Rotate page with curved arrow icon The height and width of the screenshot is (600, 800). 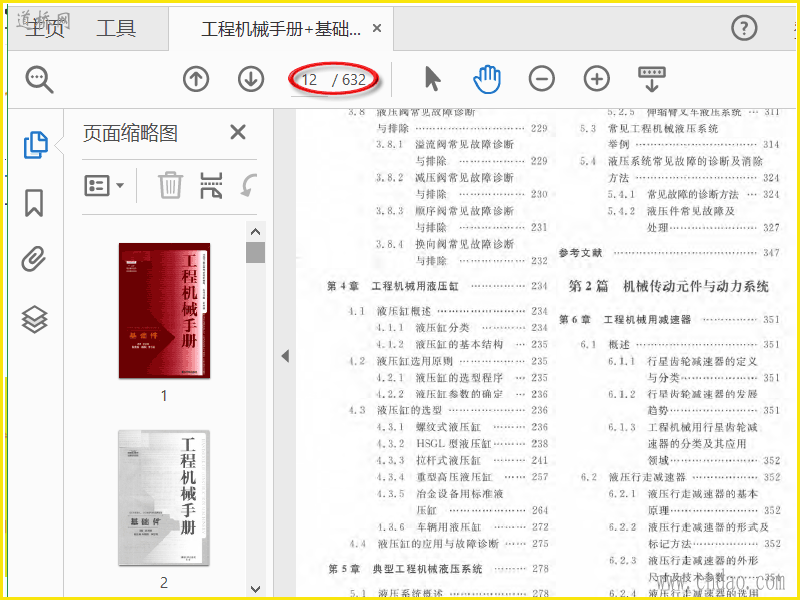pyautogui.click(x=248, y=185)
